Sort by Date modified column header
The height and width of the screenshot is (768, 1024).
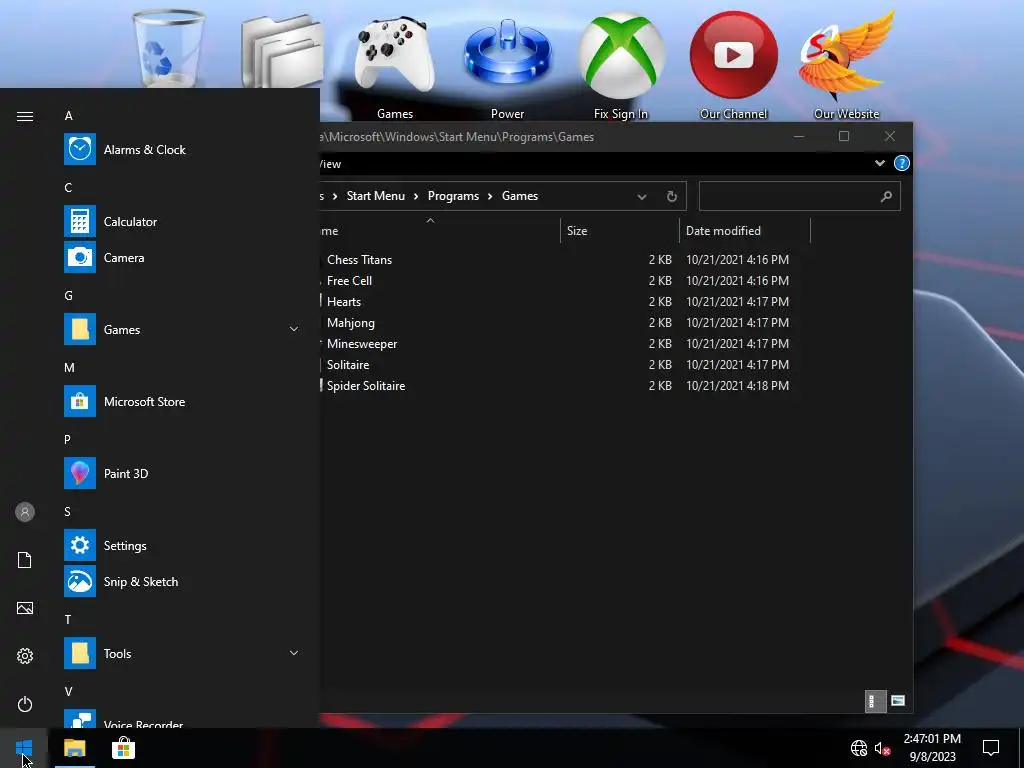click(744, 231)
